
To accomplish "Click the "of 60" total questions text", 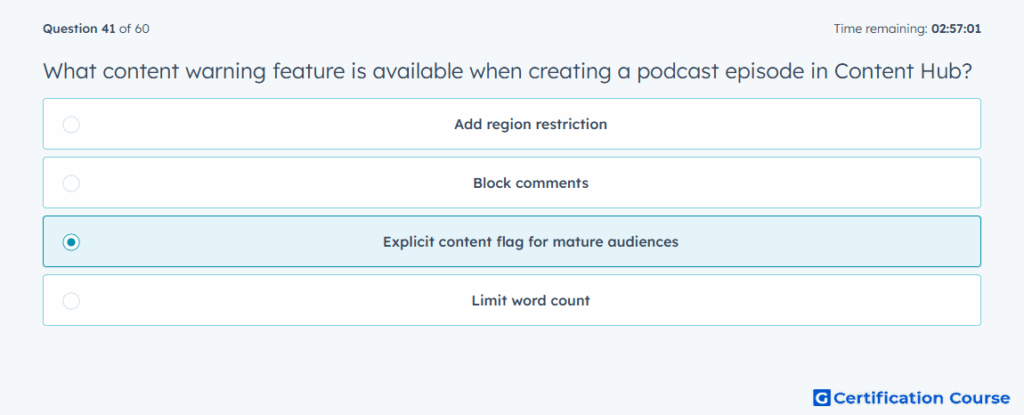I will (135, 29).
